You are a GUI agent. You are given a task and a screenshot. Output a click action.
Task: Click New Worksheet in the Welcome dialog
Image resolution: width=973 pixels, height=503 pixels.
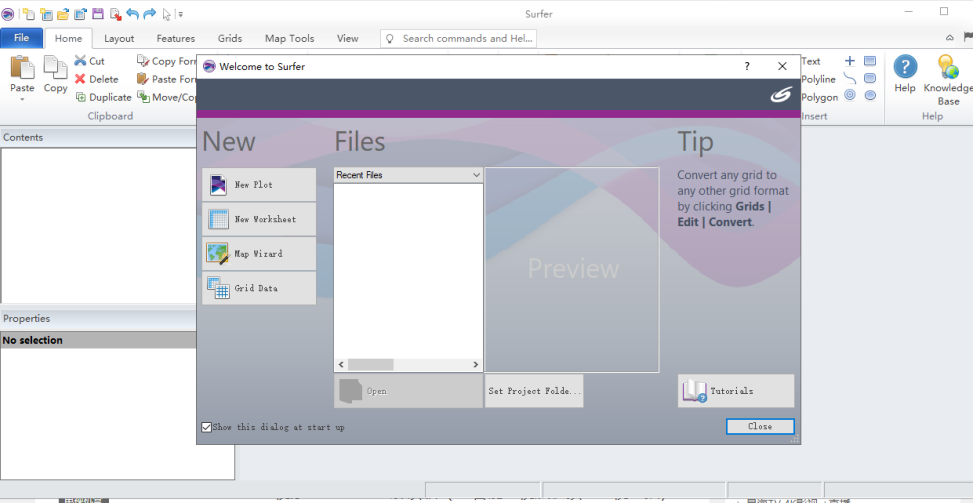259,219
